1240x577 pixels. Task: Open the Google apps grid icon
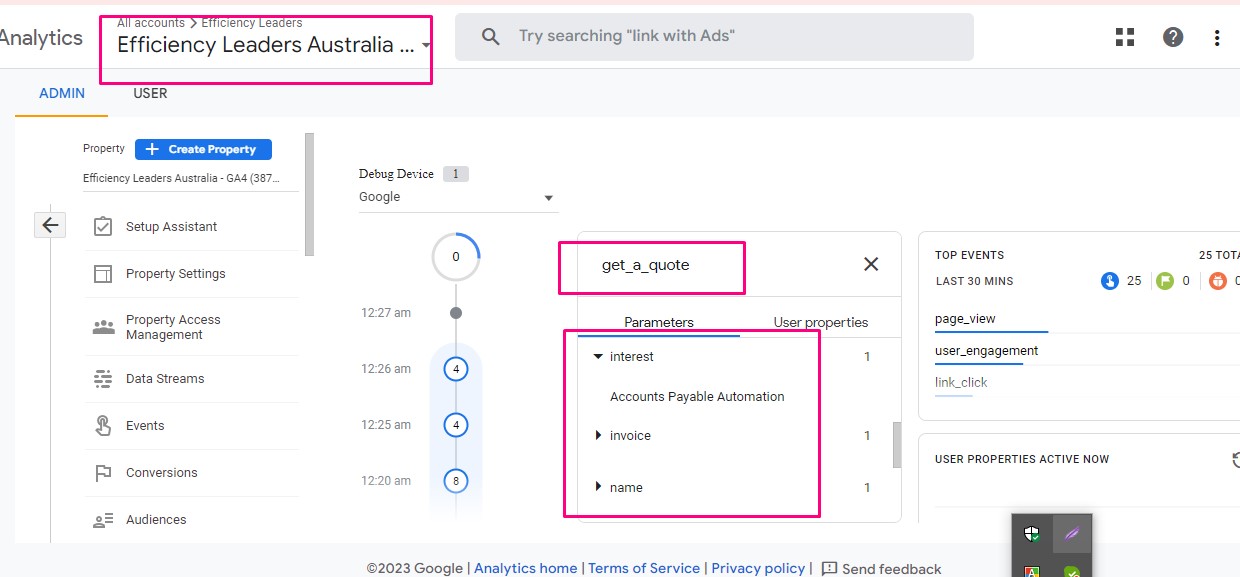coord(1125,37)
